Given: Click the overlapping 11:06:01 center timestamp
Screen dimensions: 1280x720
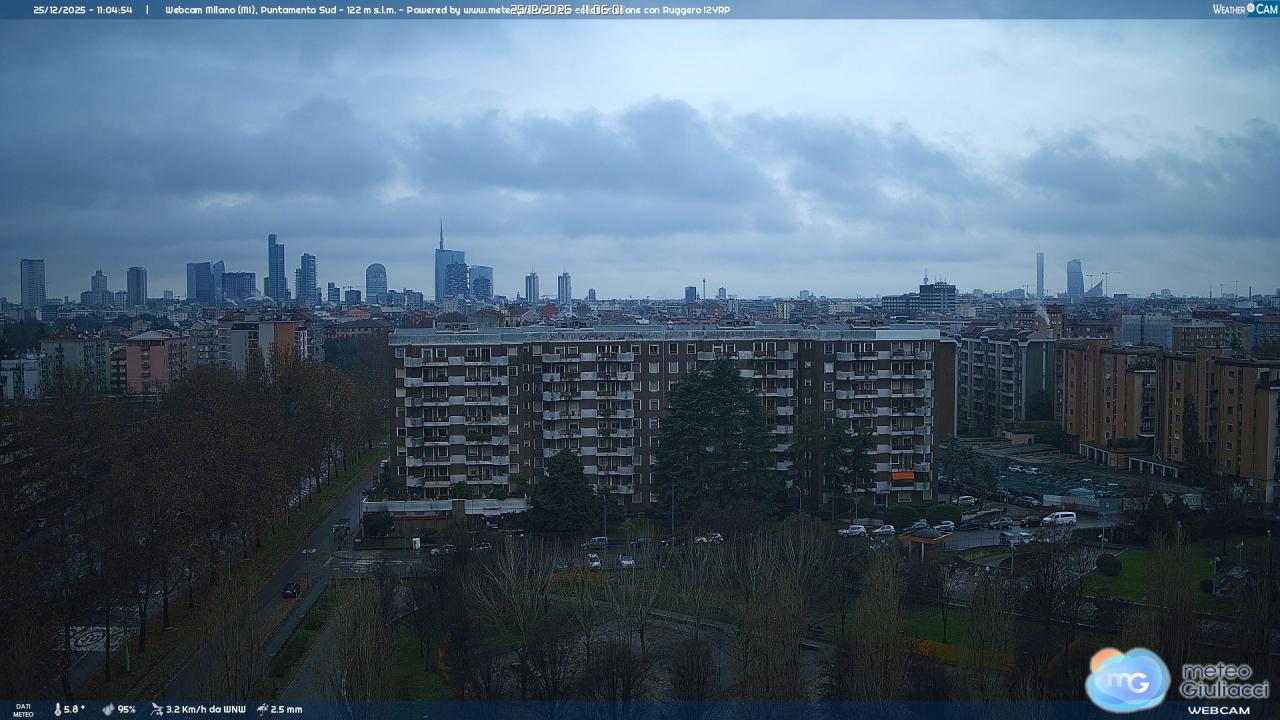Looking at the screenshot, I should coord(603,10).
